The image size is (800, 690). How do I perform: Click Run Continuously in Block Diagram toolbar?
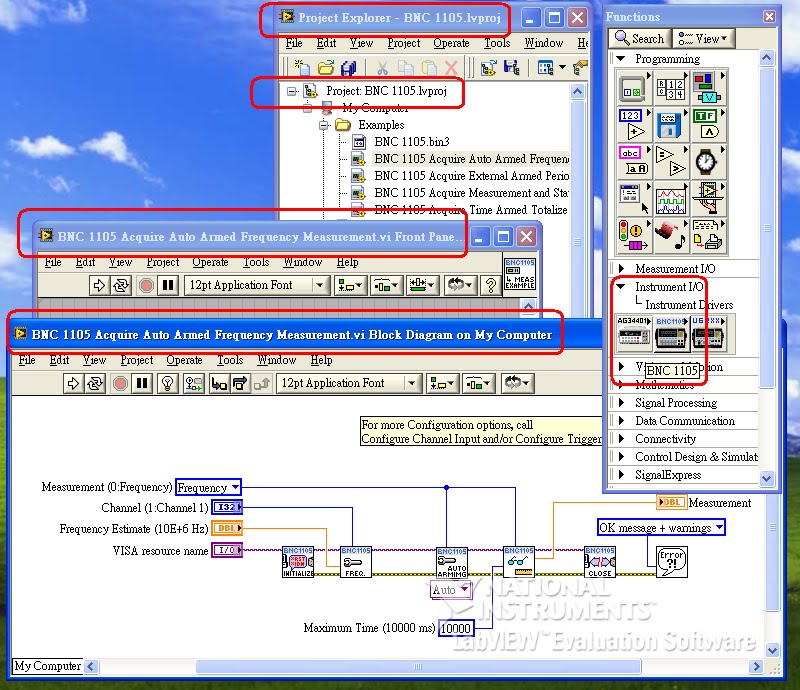tap(95, 383)
